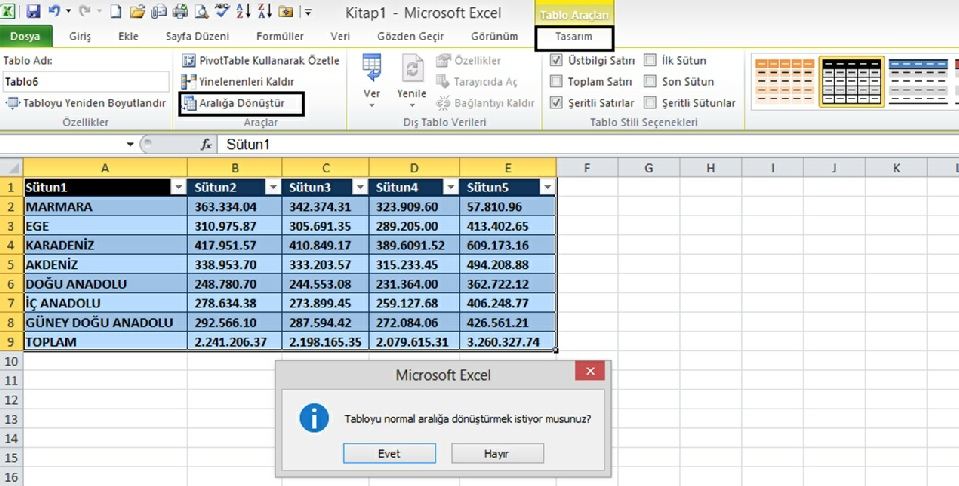Confirm with Evet button
Screen dimensions: 959x486
point(390,454)
